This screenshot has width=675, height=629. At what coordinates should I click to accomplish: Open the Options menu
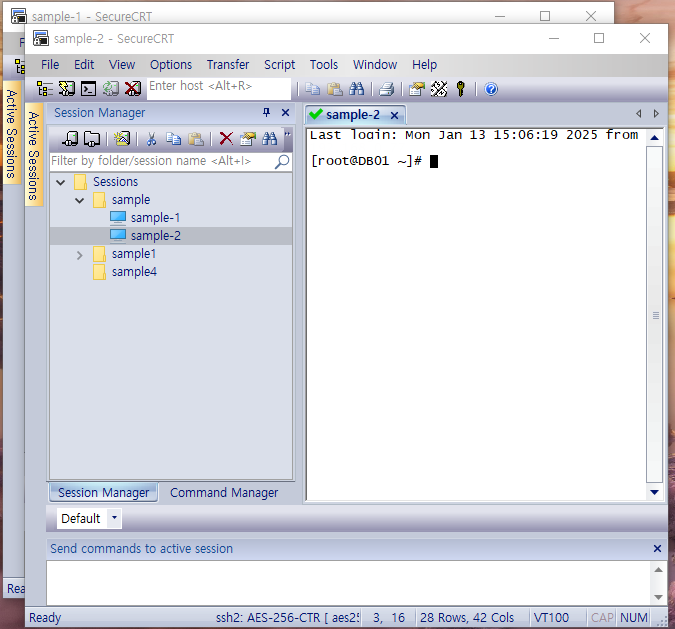[x=171, y=65]
